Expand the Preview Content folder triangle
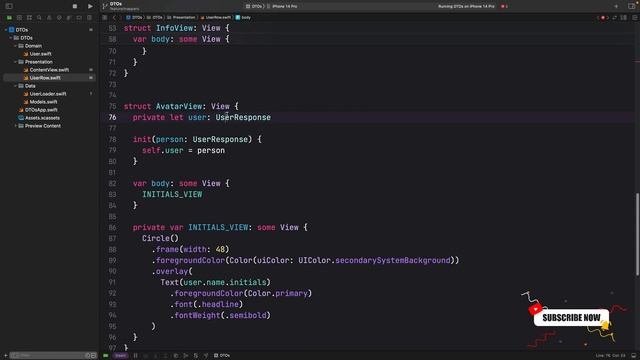 click(16, 126)
